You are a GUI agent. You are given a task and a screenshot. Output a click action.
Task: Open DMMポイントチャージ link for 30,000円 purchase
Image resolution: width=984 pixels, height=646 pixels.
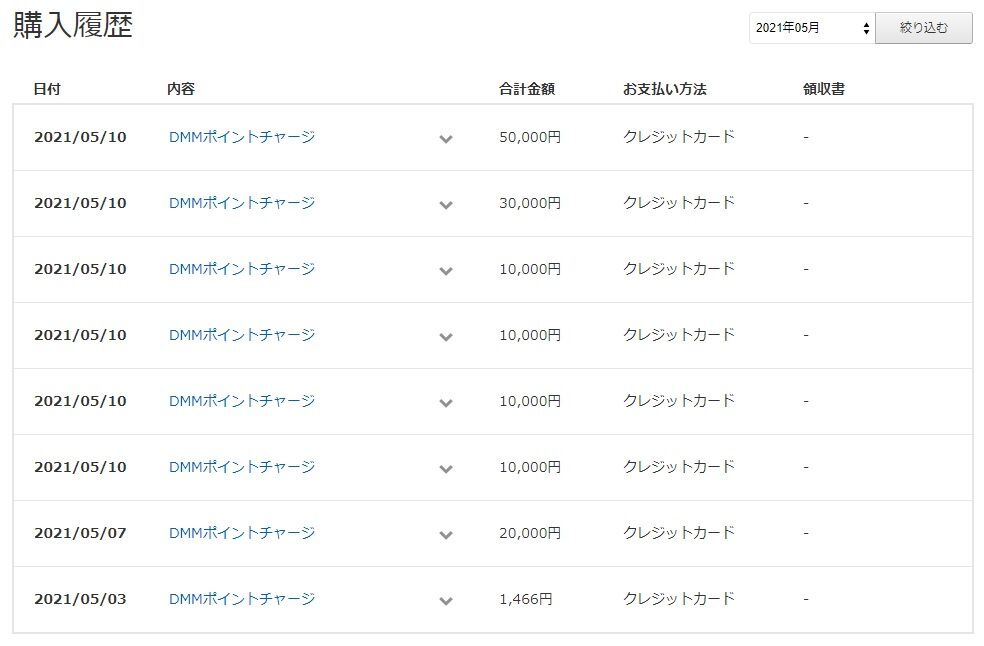point(242,203)
